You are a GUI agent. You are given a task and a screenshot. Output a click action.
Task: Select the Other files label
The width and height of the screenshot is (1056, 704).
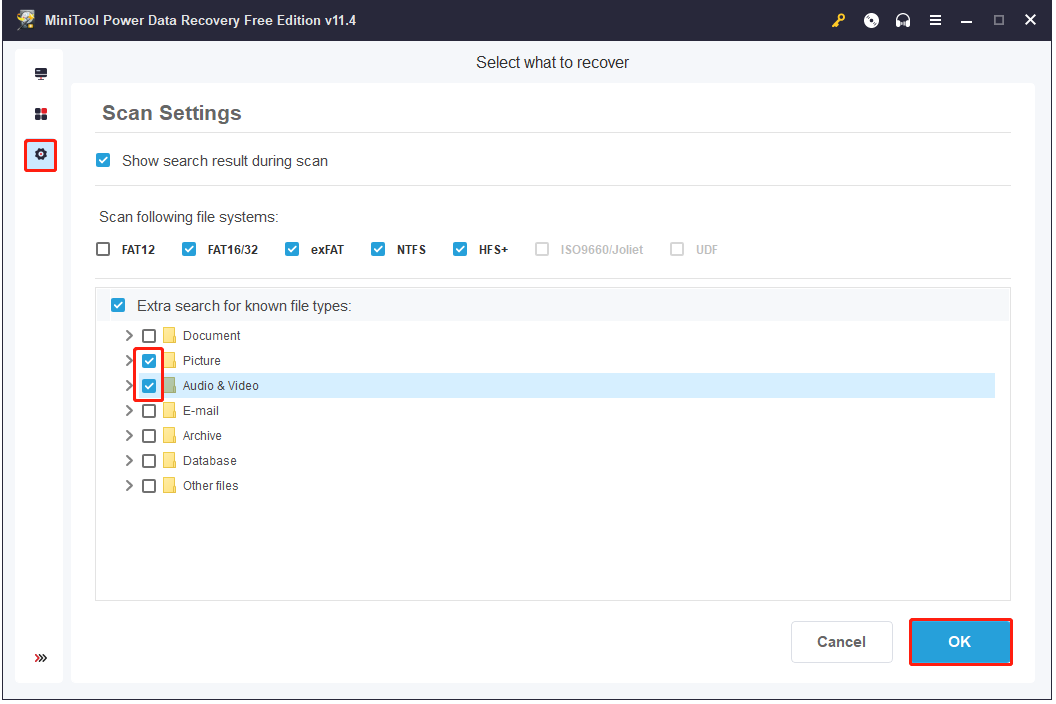coord(210,486)
